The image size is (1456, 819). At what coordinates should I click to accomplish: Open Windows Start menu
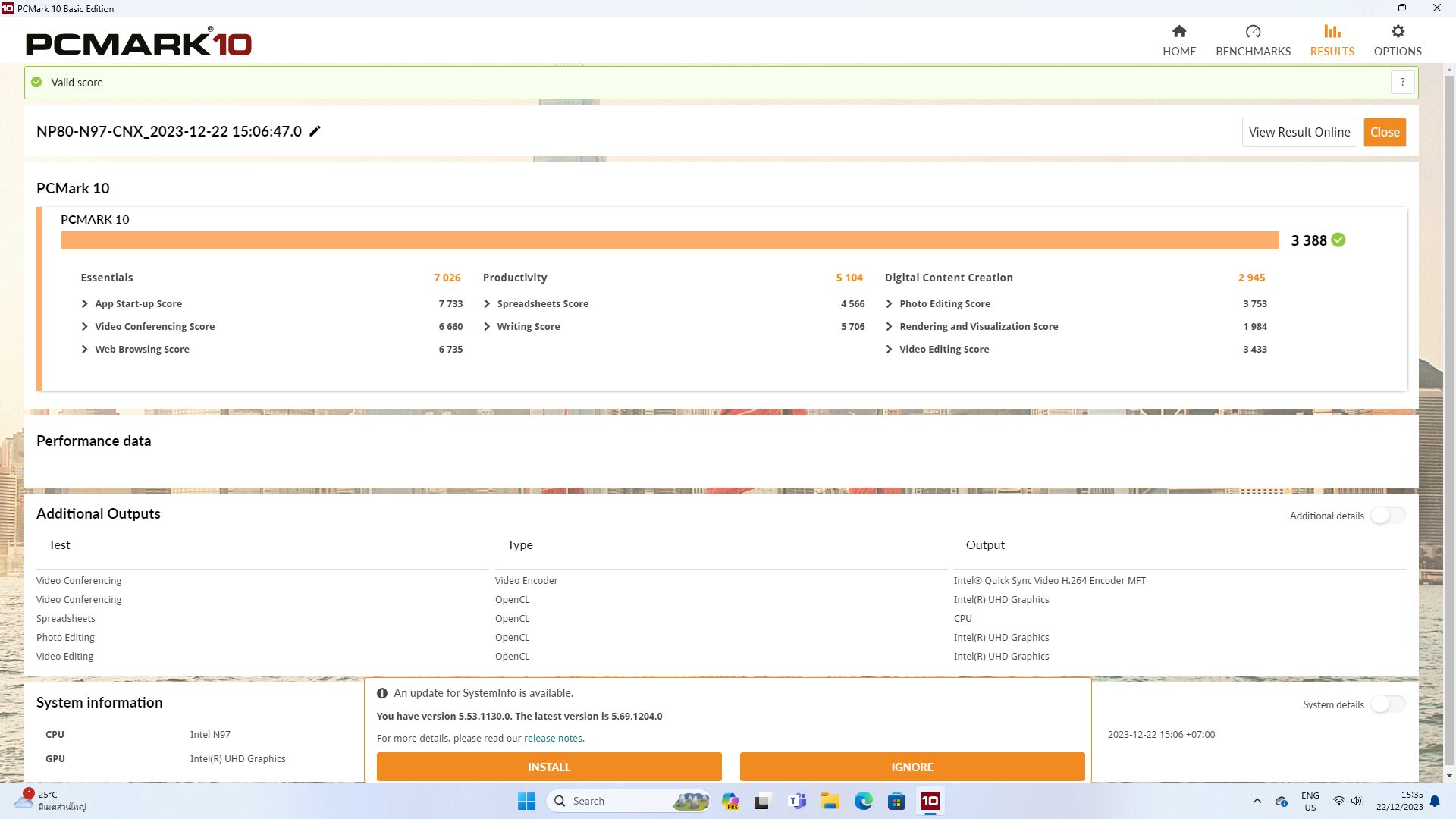point(526,801)
